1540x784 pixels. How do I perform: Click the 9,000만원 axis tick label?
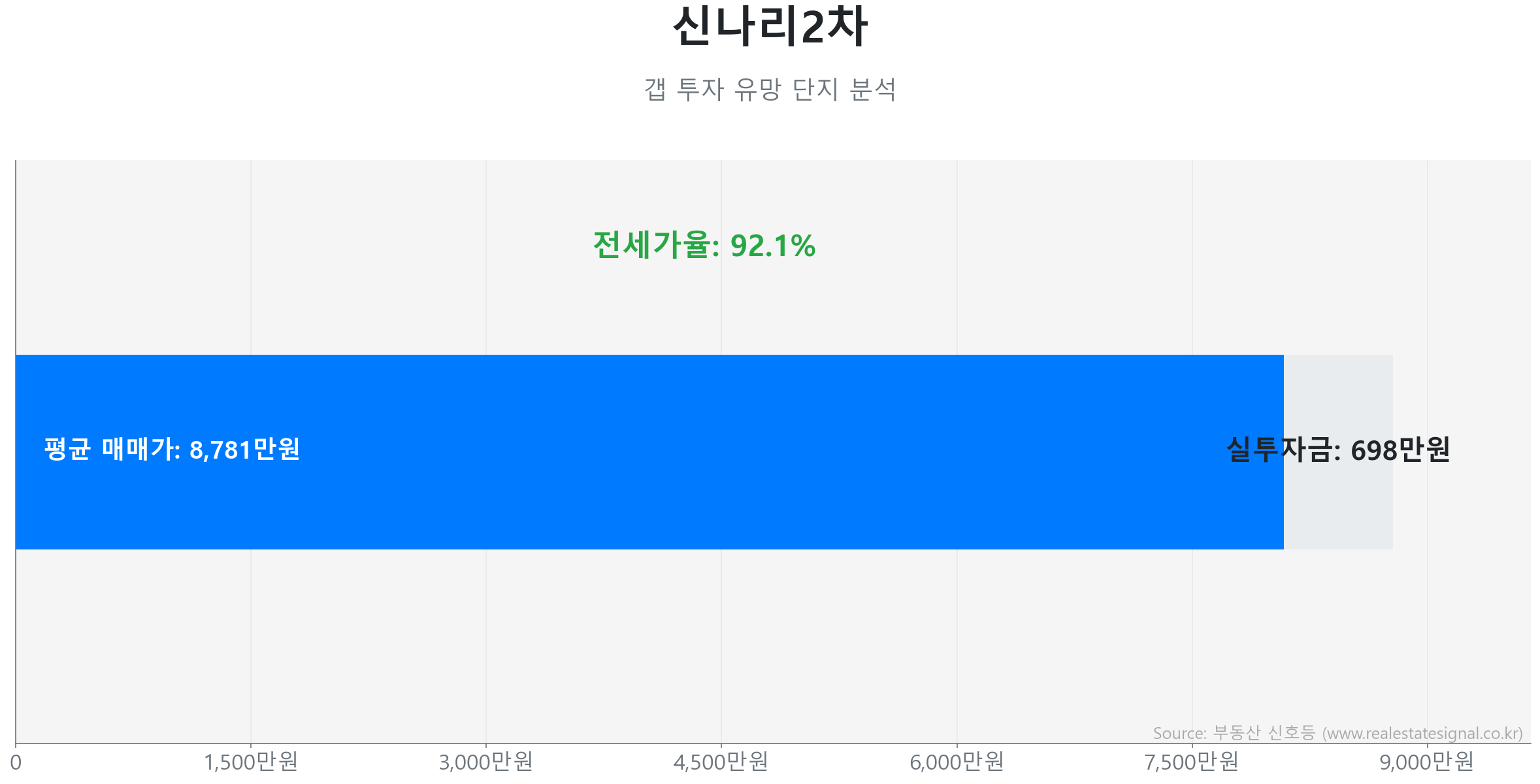tap(1427, 762)
